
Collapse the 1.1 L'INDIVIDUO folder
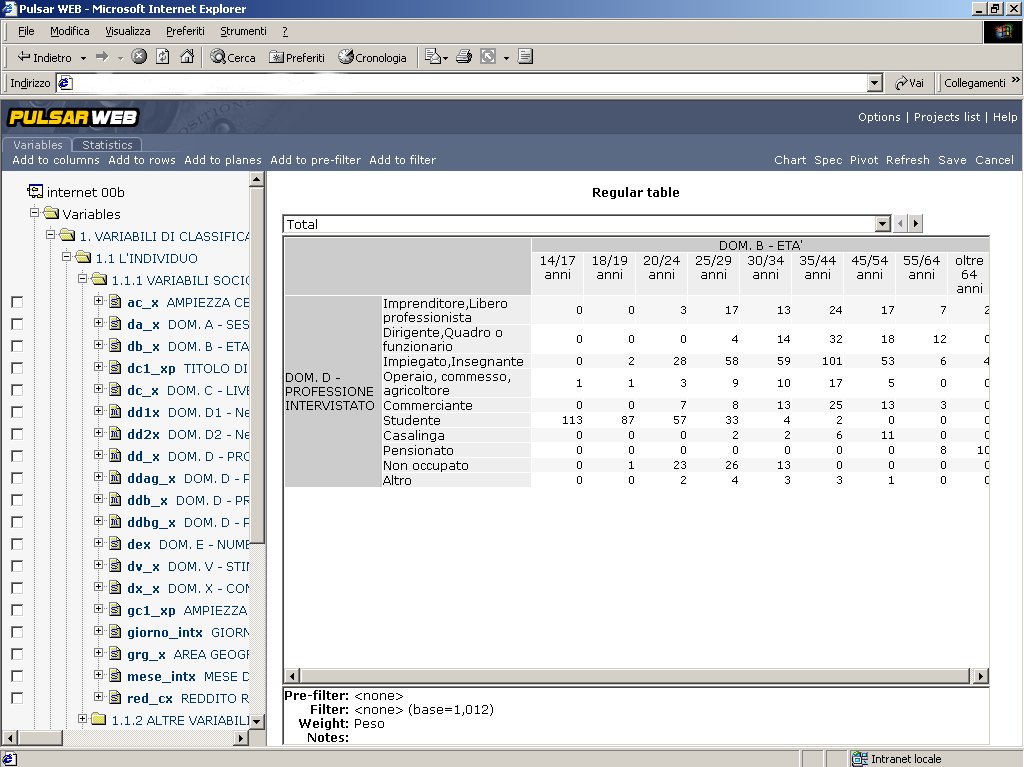point(67,258)
